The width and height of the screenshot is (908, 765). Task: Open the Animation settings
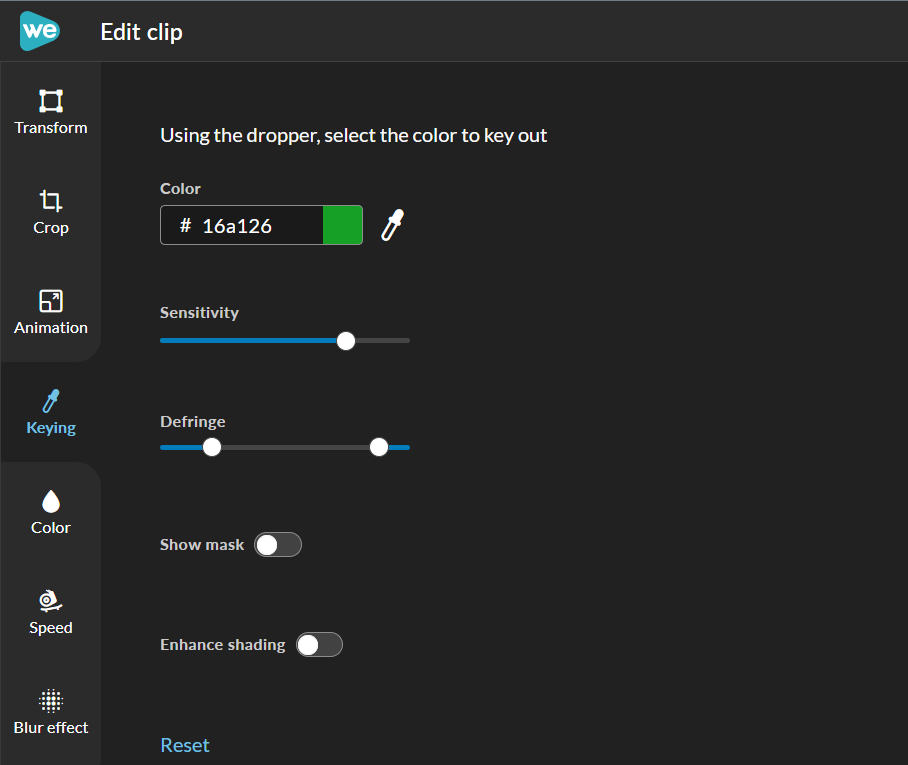click(x=51, y=312)
